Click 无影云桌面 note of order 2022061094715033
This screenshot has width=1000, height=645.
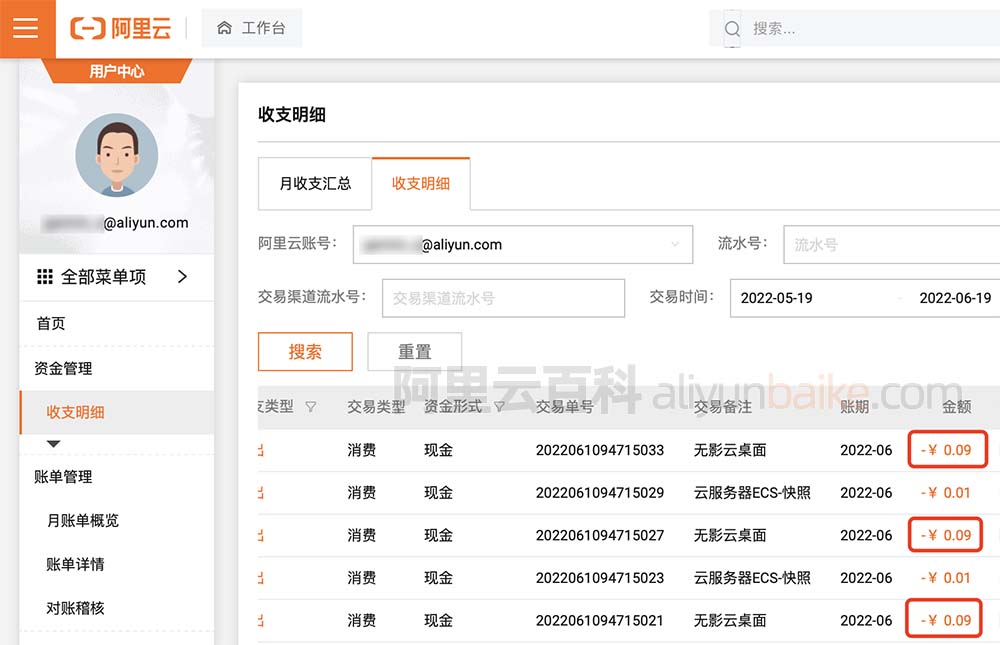(730, 450)
